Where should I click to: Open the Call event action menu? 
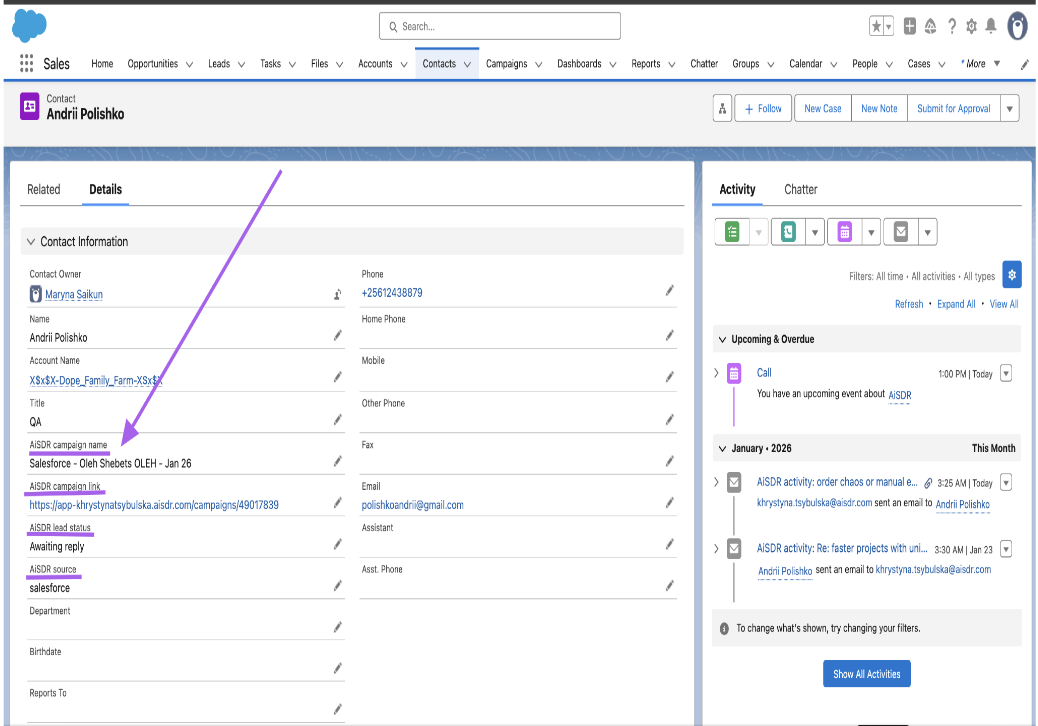pos(1006,373)
